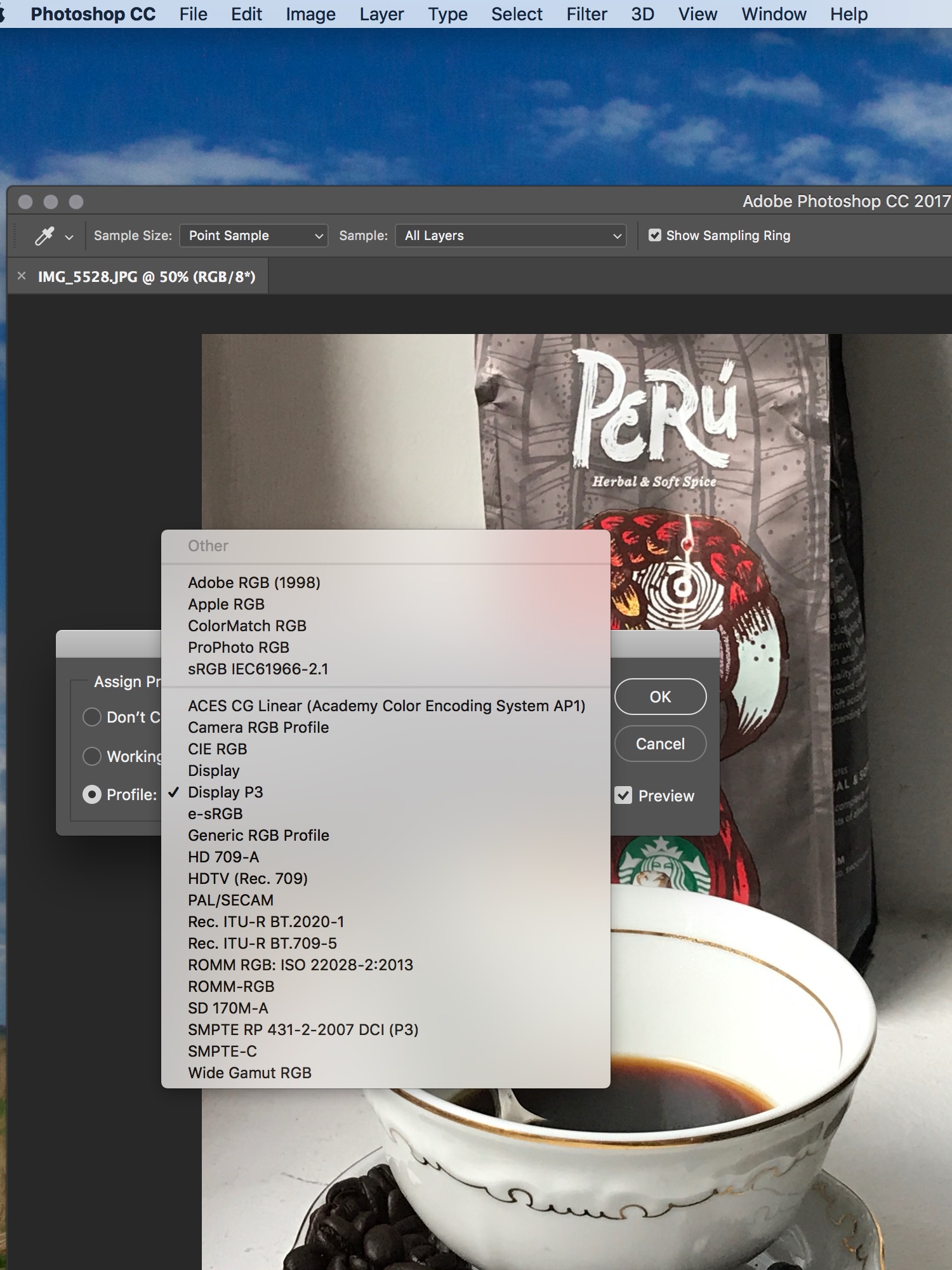Image resolution: width=952 pixels, height=1270 pixels.
Task: Toggle Show Sampling Ring checkbox
Action: (655, 236)
